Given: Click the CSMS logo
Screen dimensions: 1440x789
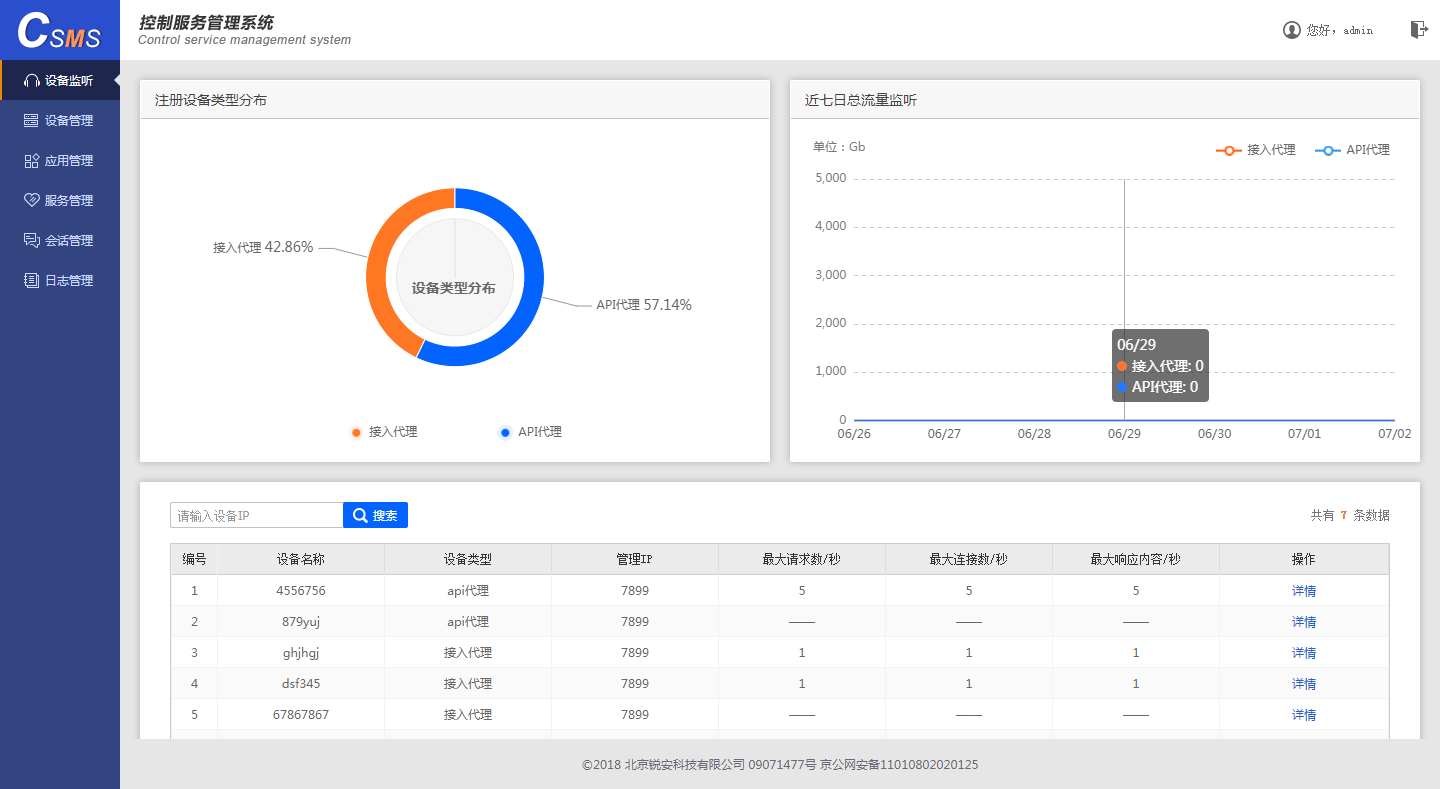Looking at the screenshot, I should click(60, 30).
